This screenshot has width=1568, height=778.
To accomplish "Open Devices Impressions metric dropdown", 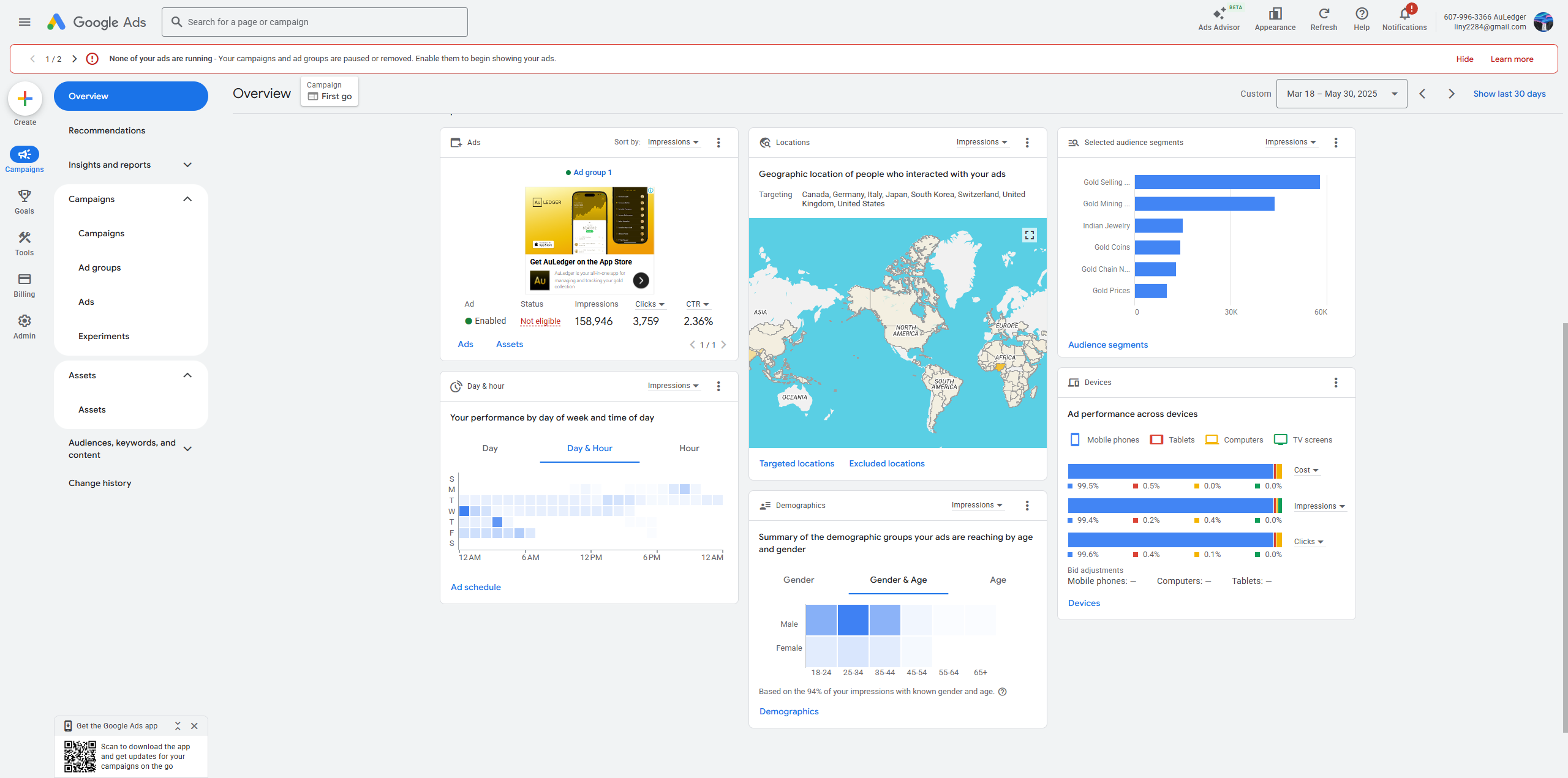I will (x=1319, y=506).
